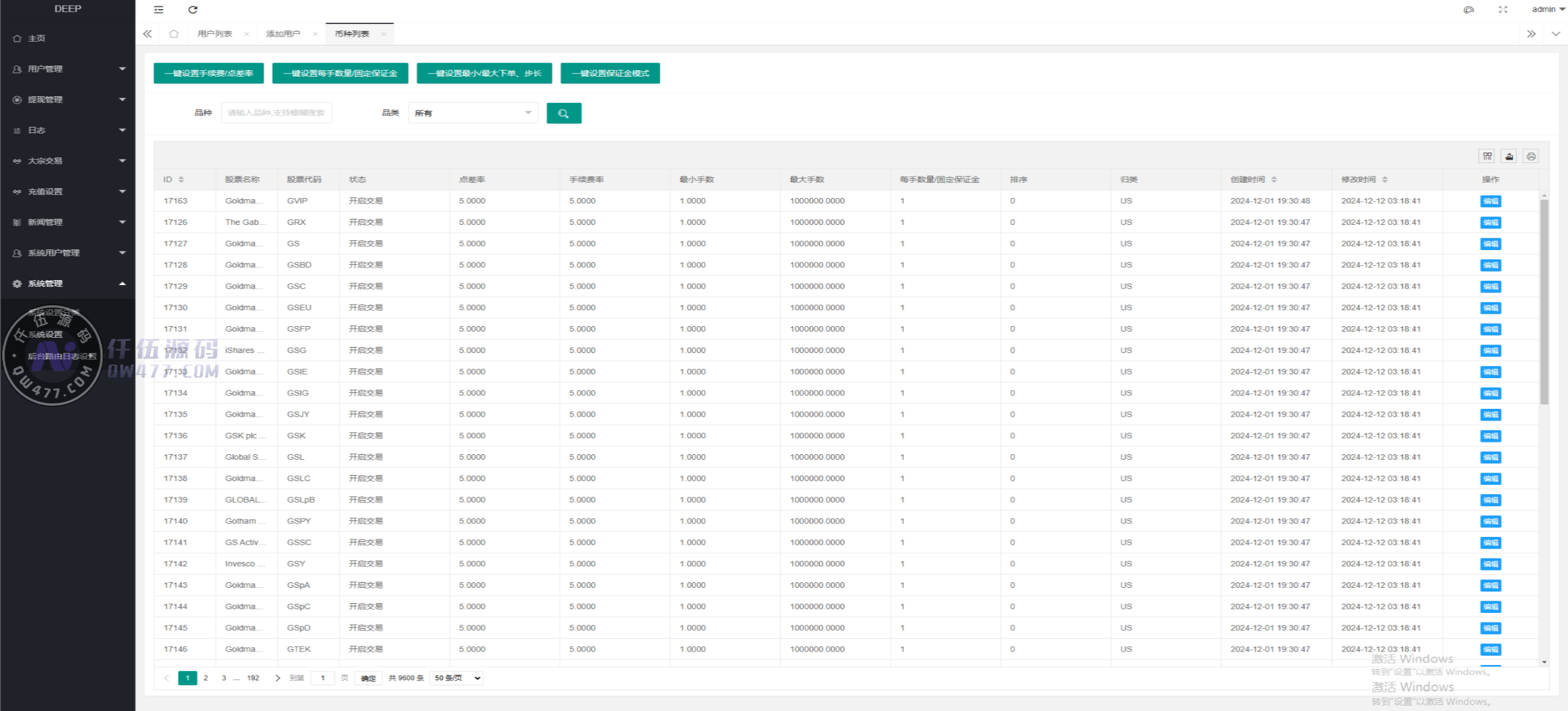Switch to the 添加用户 tab
Image resolution: width=1568 pixels, height=711 pixels.
pyautogui.click(x=282, y=34)
